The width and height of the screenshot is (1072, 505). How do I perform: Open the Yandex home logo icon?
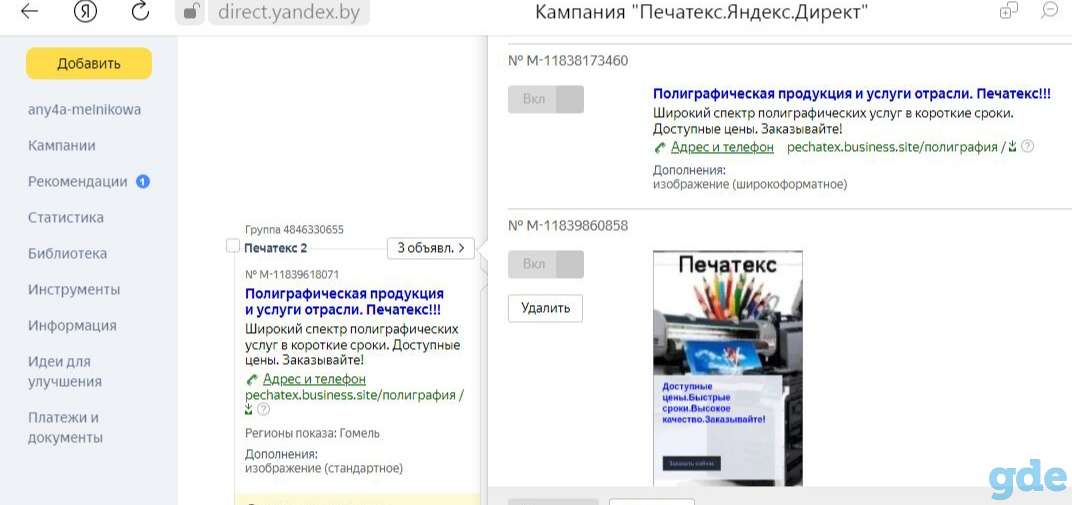coord(85,12)
